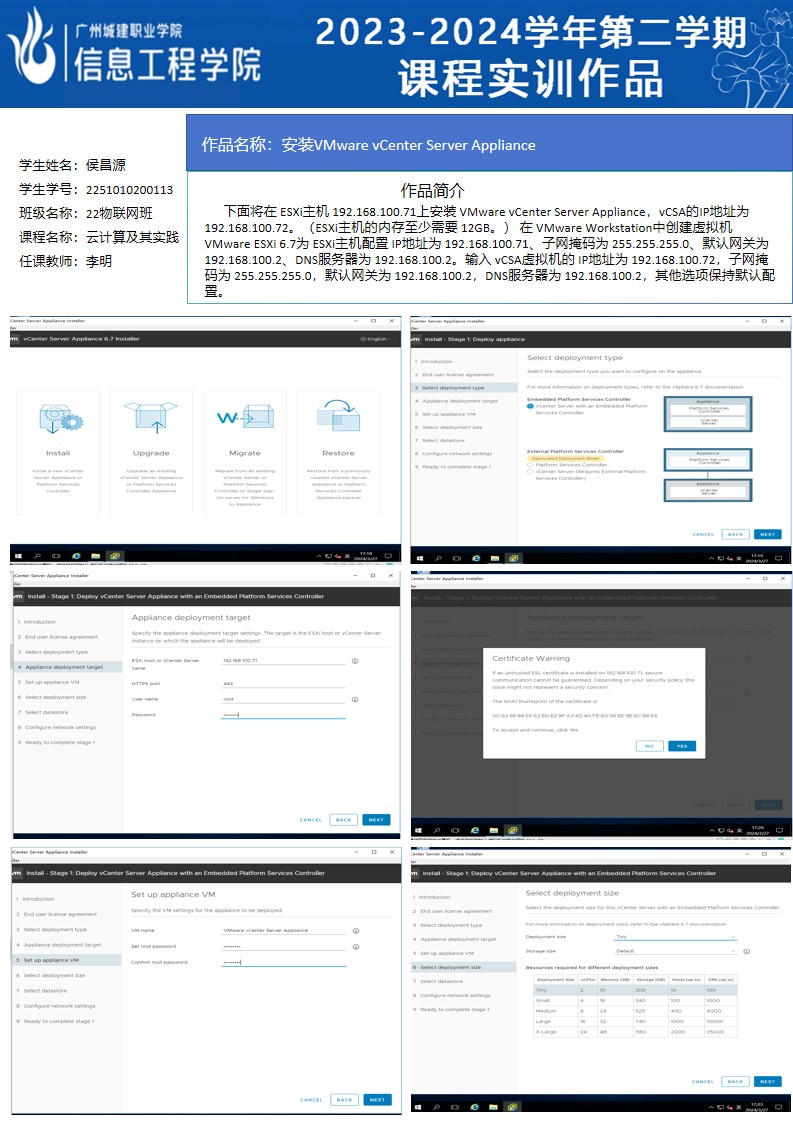793x1122 pixels.
Task: Open the Deployment size dropdown showing Tiny
Action: click(676, 937)
